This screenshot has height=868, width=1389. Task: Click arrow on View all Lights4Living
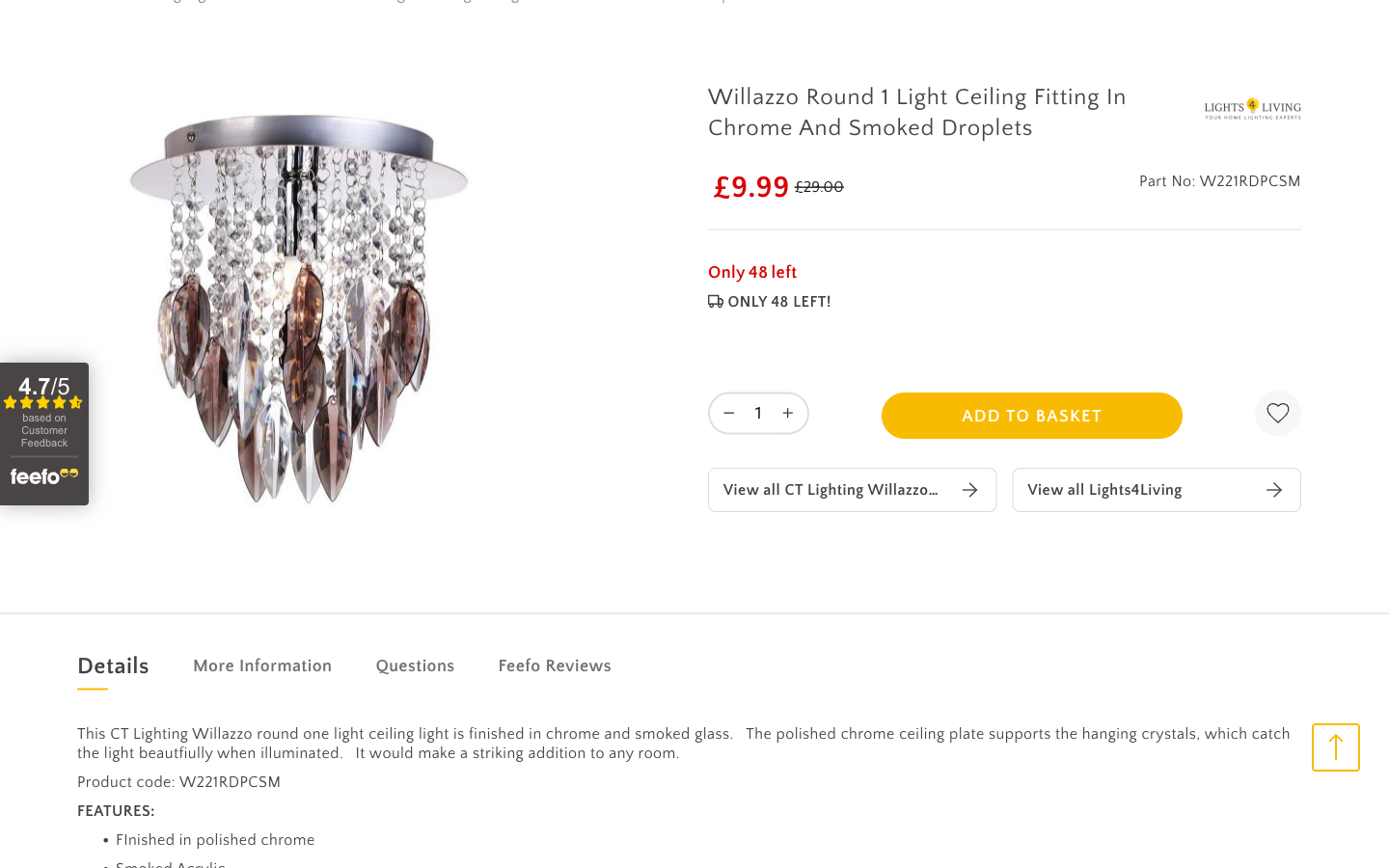coord(1274,490)
